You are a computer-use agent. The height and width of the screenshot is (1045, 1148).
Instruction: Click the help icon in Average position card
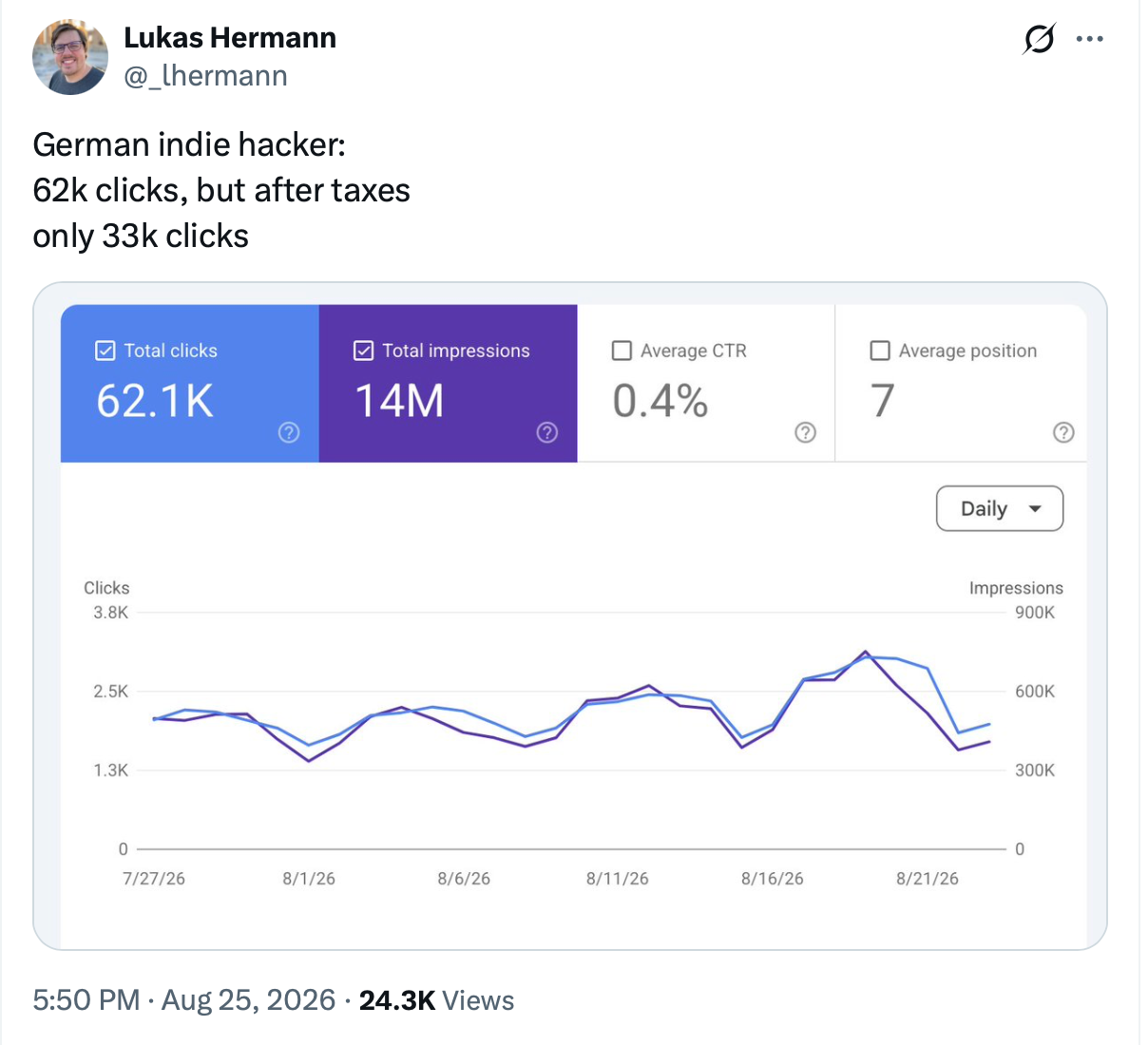click(1064, 432)
